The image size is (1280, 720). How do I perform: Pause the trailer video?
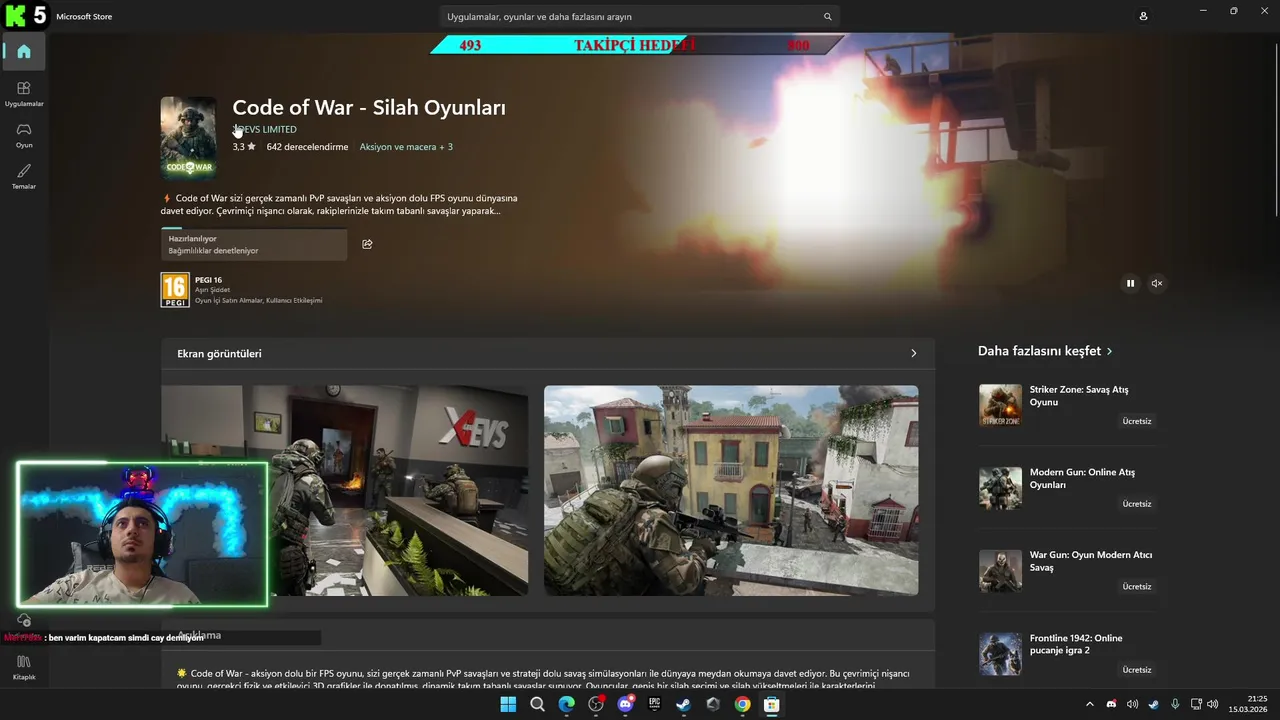pyautogui.click(x=1130, y=283)
